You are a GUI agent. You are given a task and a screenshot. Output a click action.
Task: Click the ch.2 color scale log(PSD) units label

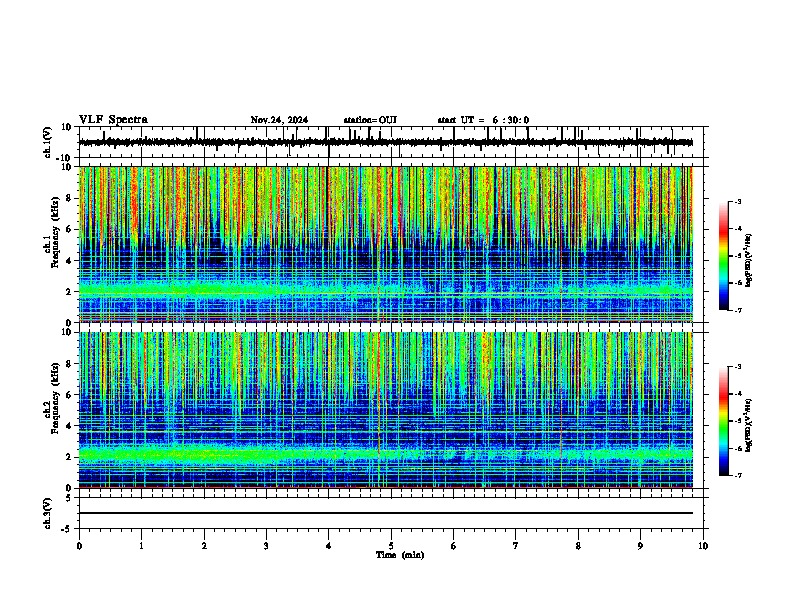click(749, 425)
